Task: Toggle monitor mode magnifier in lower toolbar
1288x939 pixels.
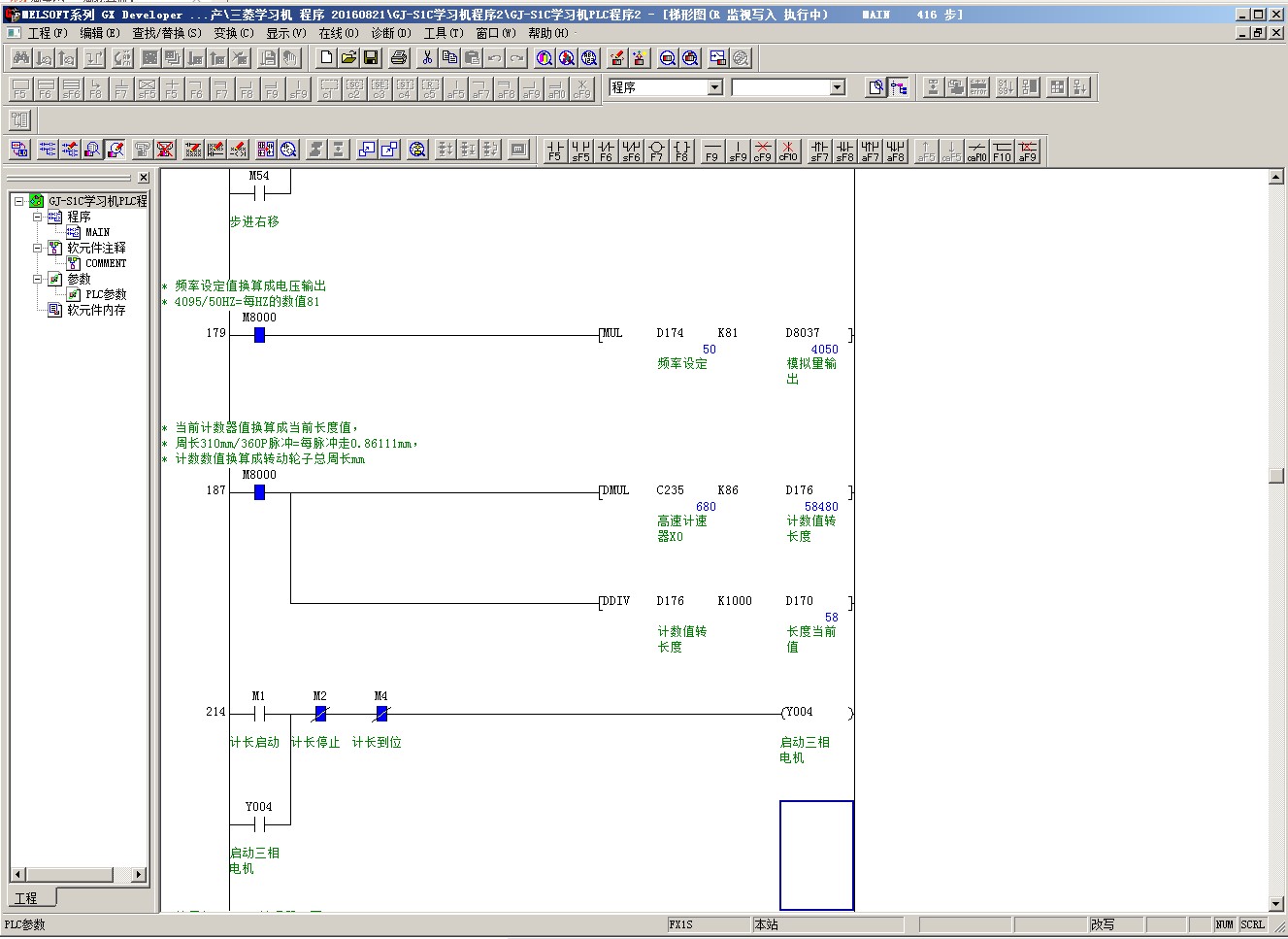Action: click(x=93, y=150)
